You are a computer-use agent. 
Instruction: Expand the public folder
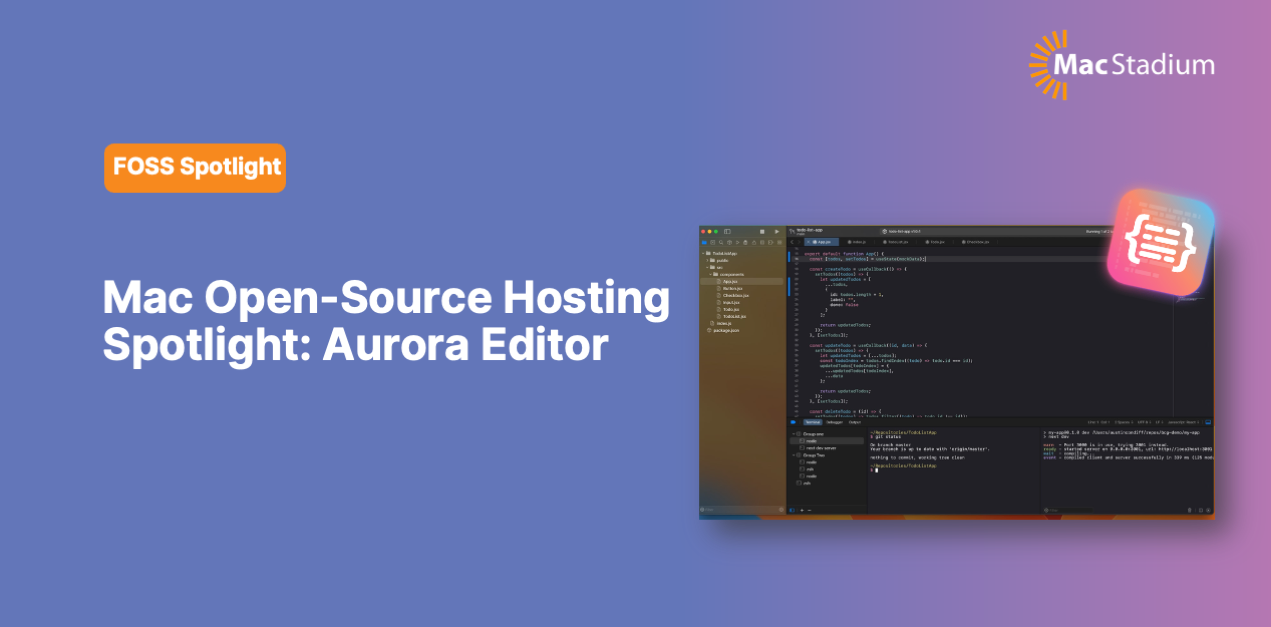pyautogui.click(x=707, y=260)
